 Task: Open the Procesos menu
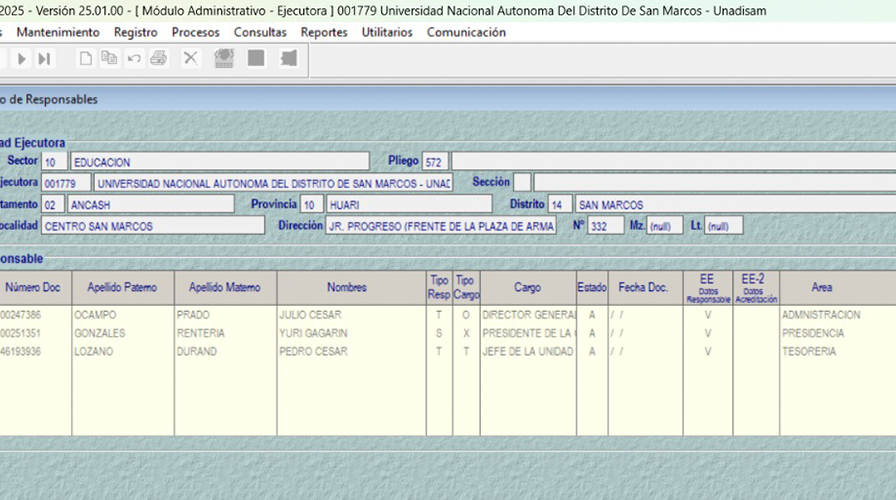(195, 33)
